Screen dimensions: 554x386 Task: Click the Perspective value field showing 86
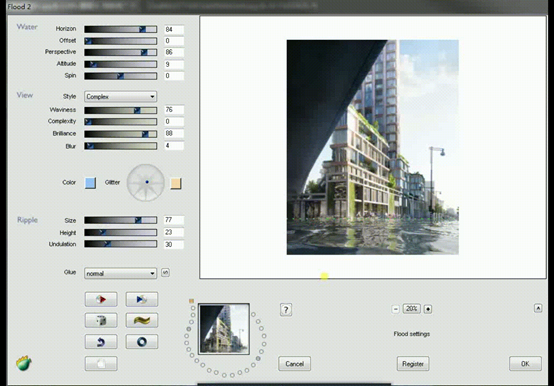tap(174, 52)
